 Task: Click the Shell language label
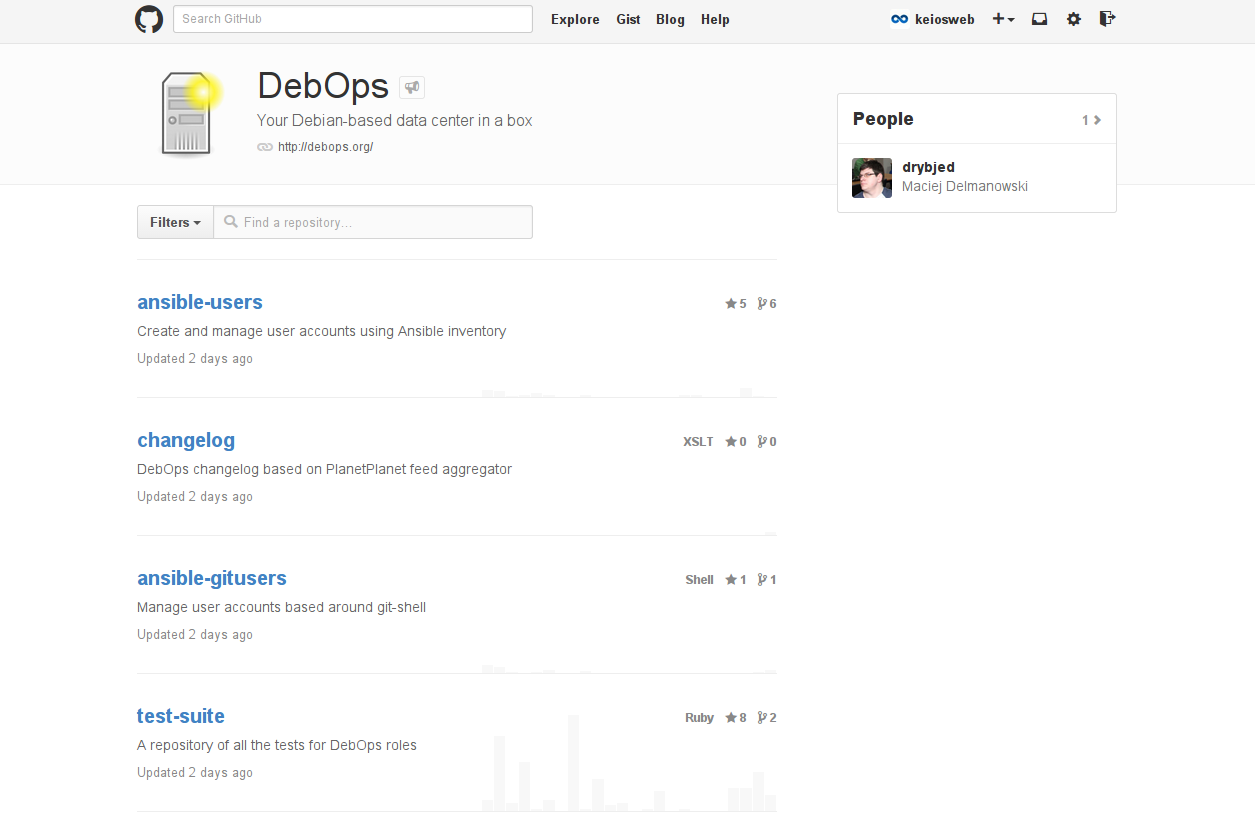tap(699, 580)
